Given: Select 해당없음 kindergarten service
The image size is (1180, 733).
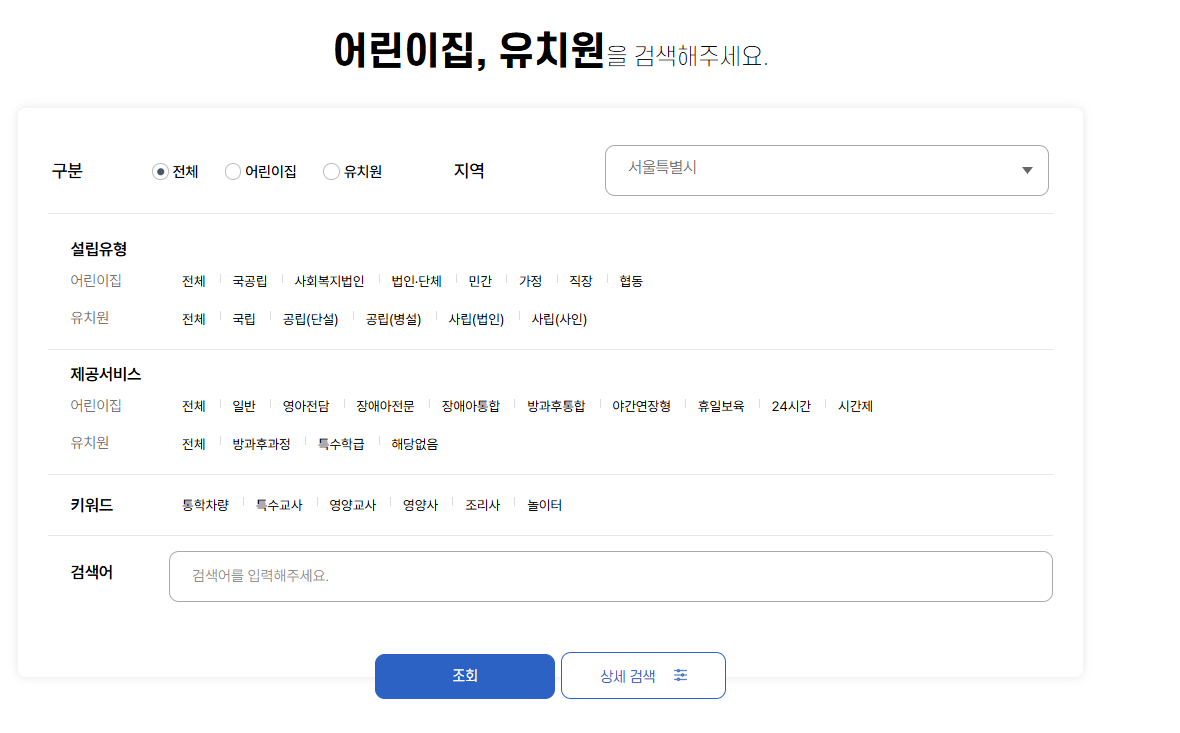Looking at the screenshot, I should coord(415,444).
